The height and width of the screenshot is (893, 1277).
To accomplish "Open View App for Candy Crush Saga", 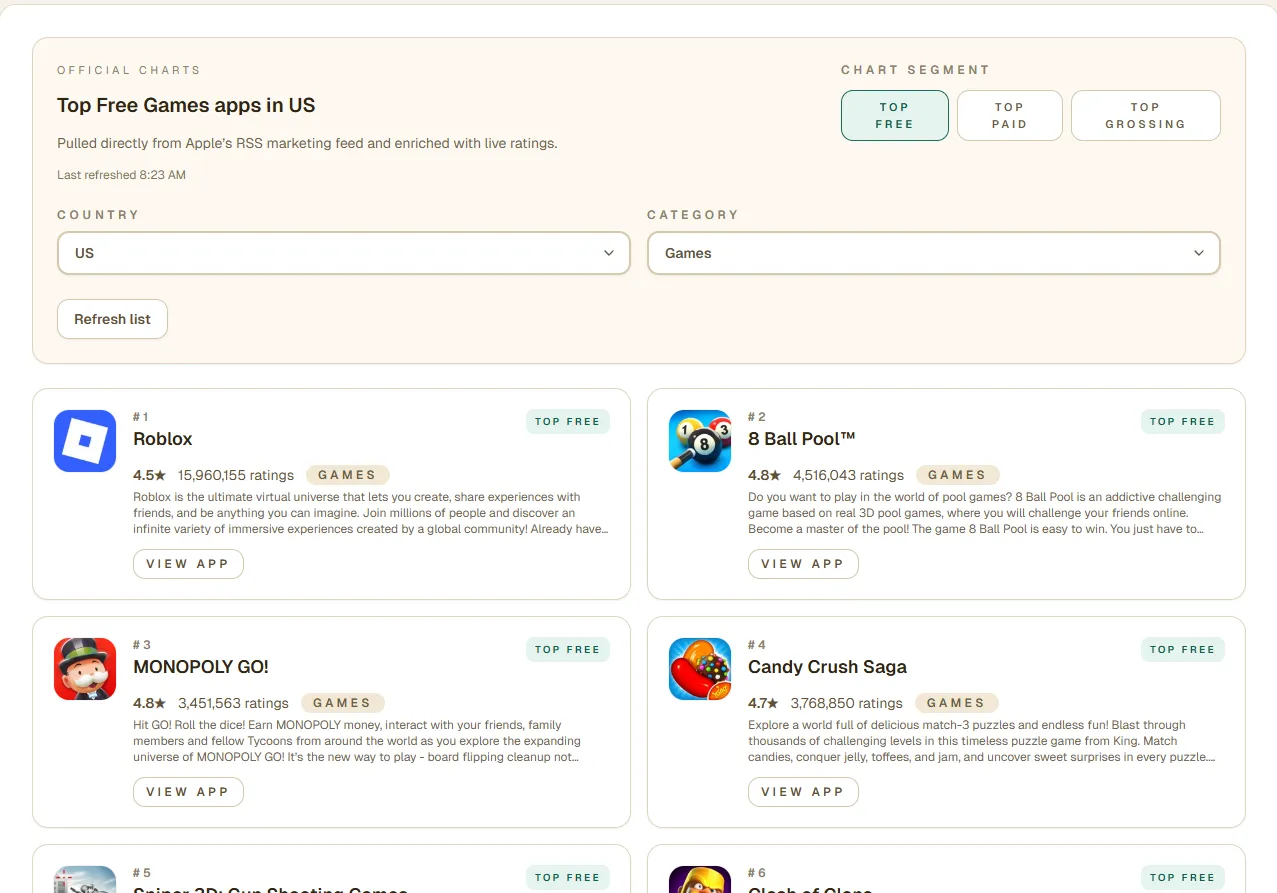I will (x=803, y=792).
